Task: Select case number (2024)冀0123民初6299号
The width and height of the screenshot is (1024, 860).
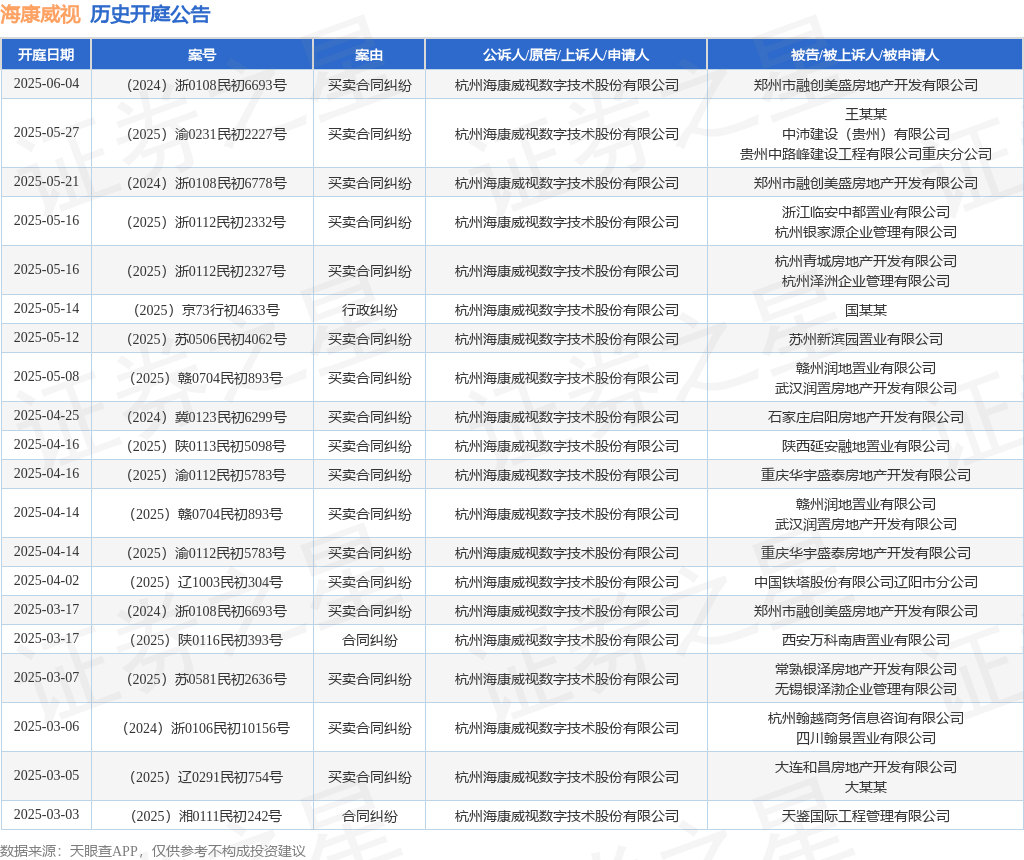Action: [x=206, y=417]
